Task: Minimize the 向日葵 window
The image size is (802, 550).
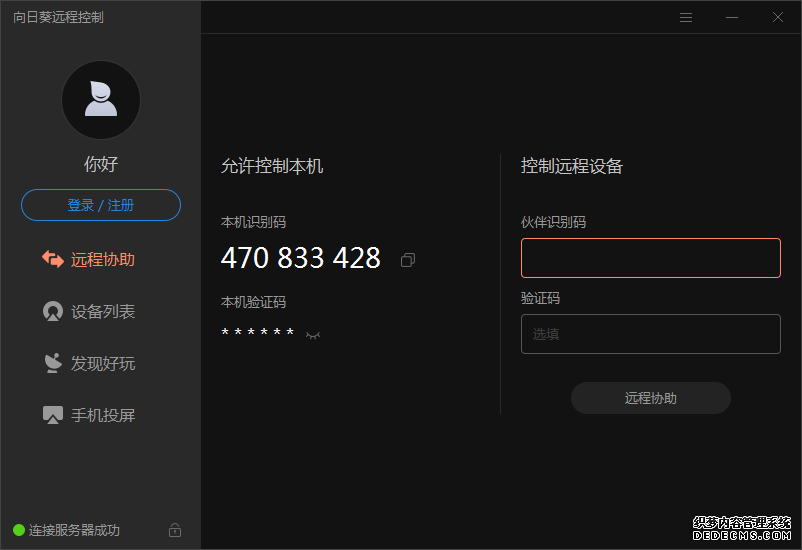Action: click(732, 17)
